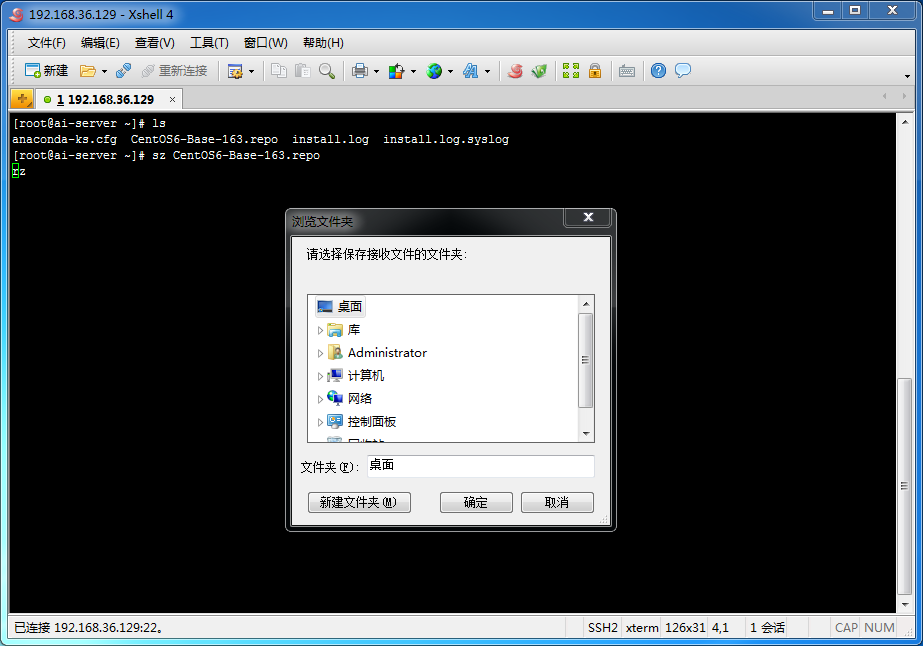Screen dimensions: 923x646
Task: Click the disconnect link icon
Action: click(124, 71)
